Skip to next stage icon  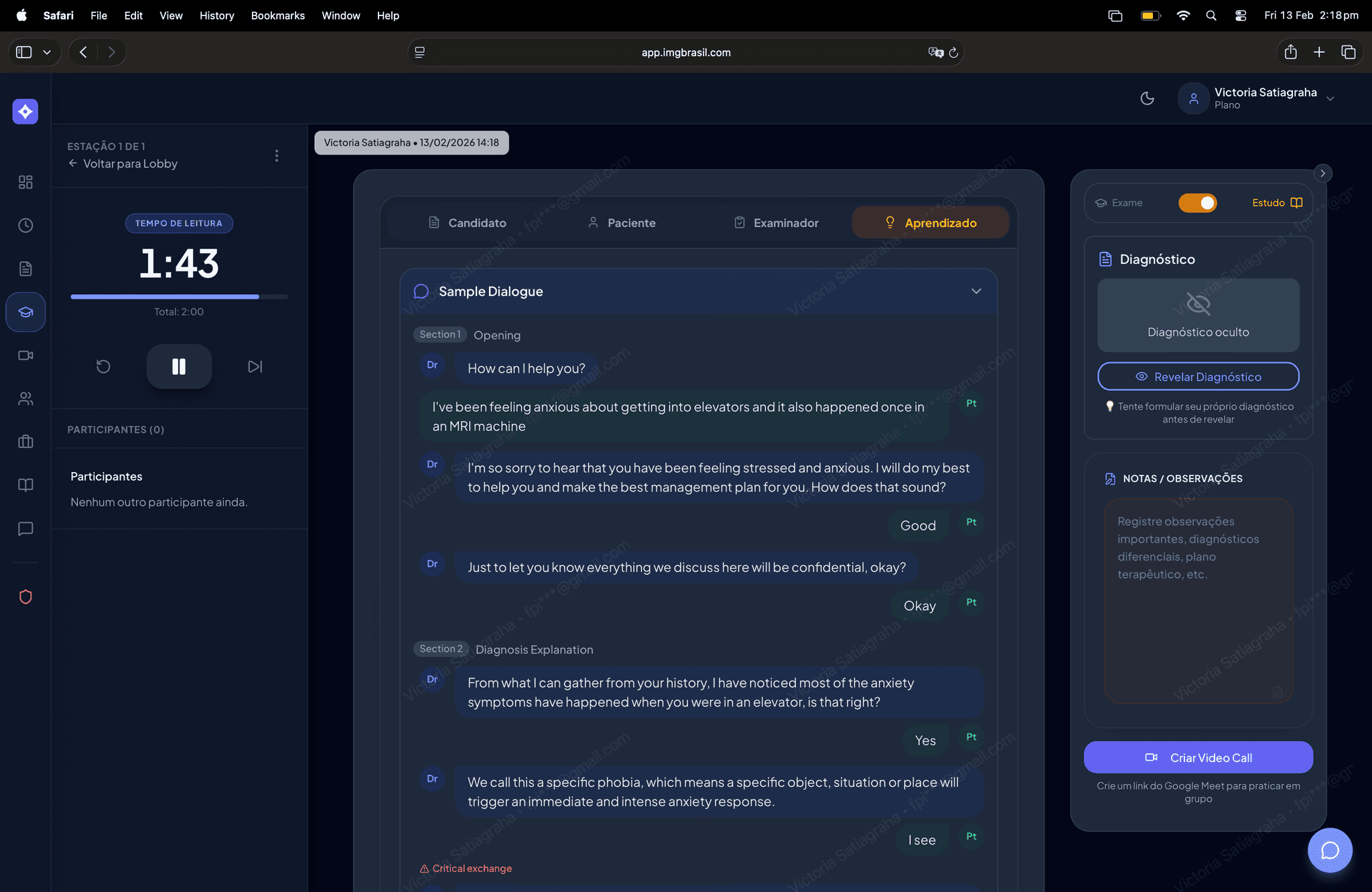[255, 366]
